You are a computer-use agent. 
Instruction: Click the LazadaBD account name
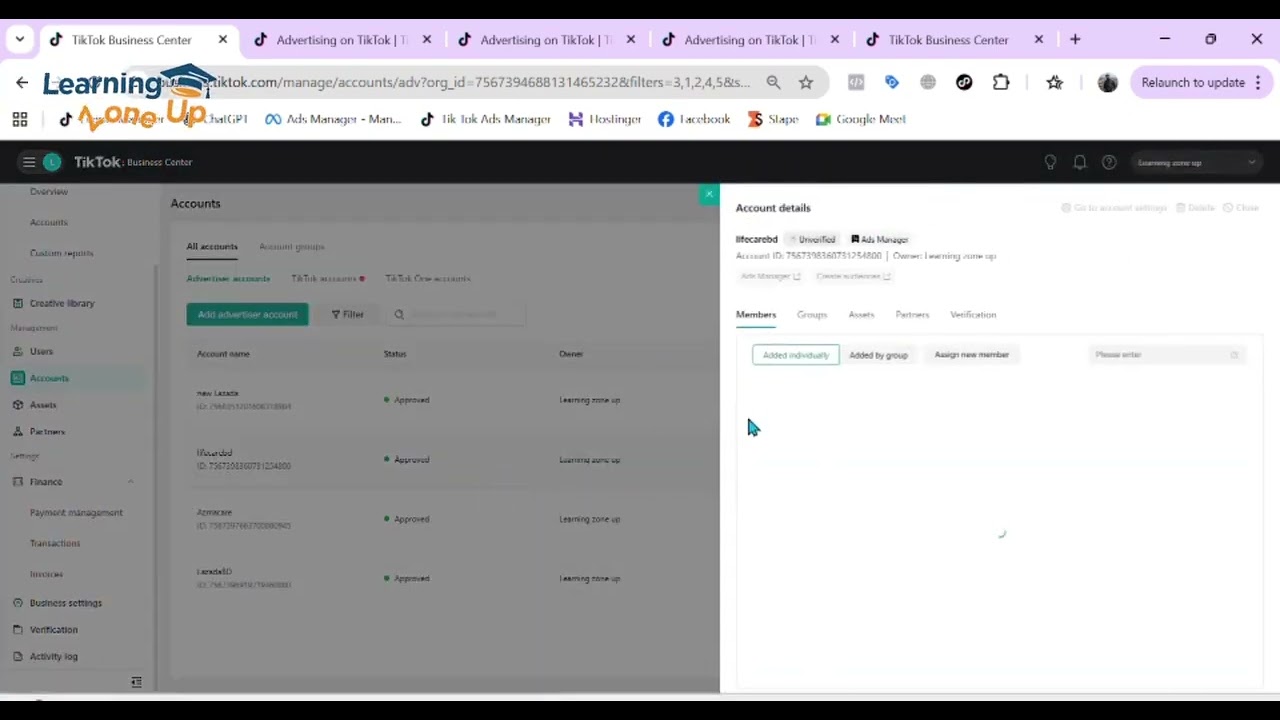[x=214, y=572]
